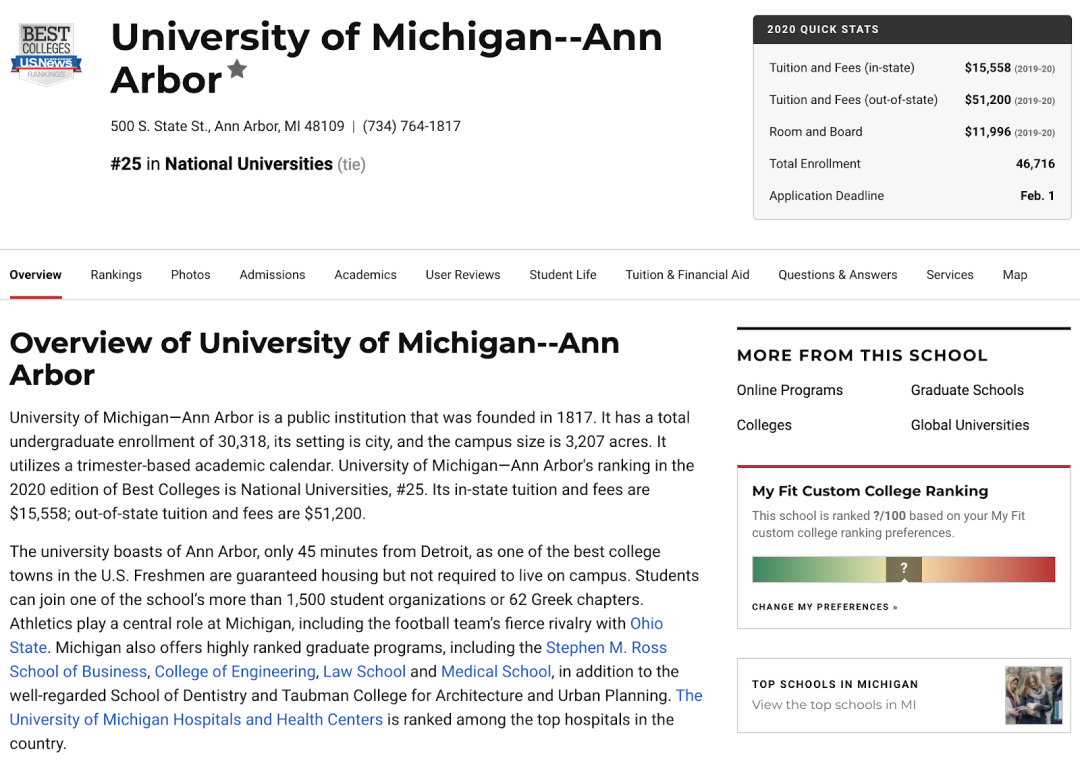Go to the Admissions tab
The width and height of the screenshot is (1080, 765).
pyautogui.click(x=272, y=275)
